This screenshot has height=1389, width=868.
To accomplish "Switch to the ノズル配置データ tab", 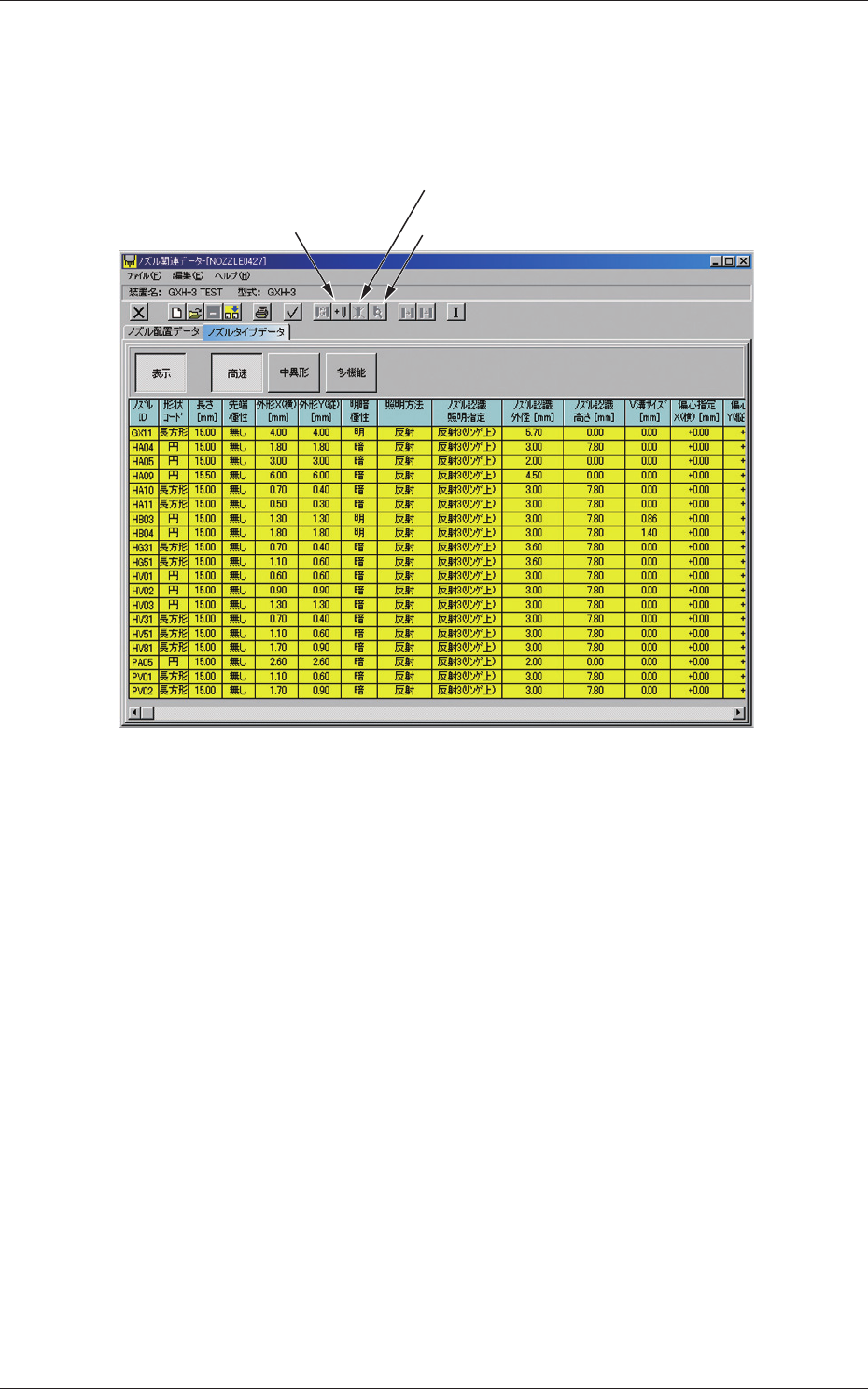I will click(163, 331).
